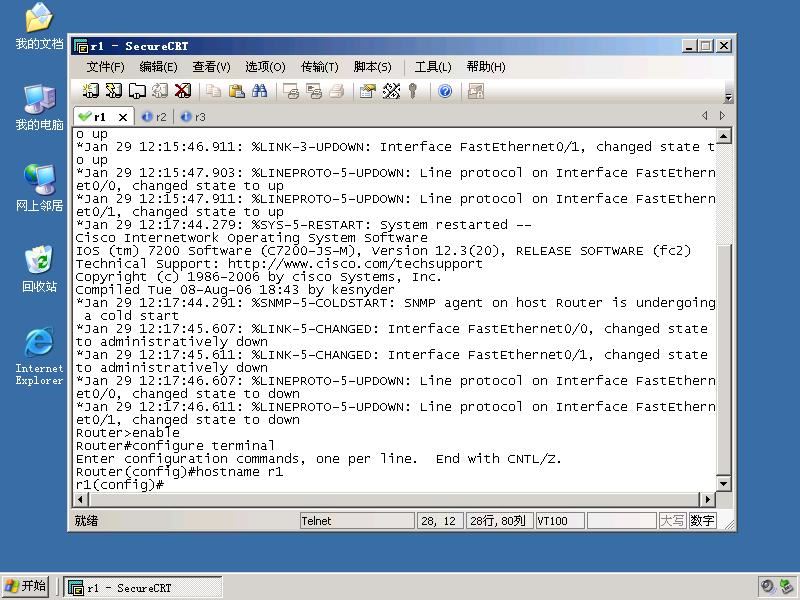Click the window resize grip corner
Image resolution: width=800 pixels, height=600 pixels.
729,523
